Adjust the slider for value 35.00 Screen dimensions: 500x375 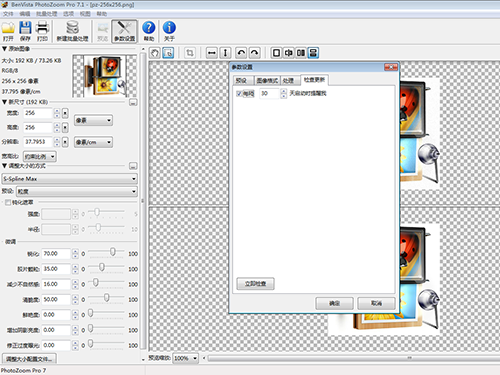pos(102,267)
